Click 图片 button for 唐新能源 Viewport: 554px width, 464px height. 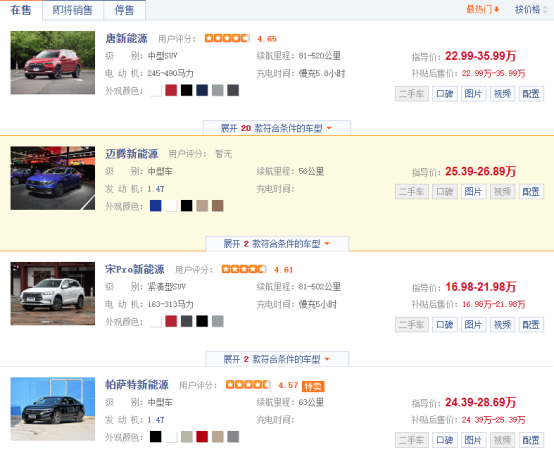pos(473,94)
